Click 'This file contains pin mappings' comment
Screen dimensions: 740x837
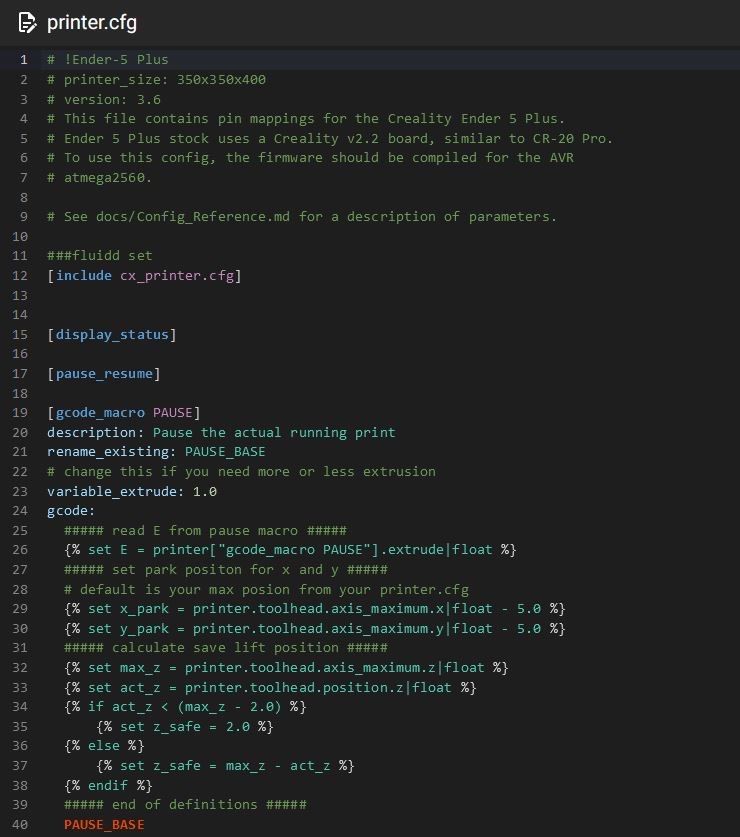[306, 119]
